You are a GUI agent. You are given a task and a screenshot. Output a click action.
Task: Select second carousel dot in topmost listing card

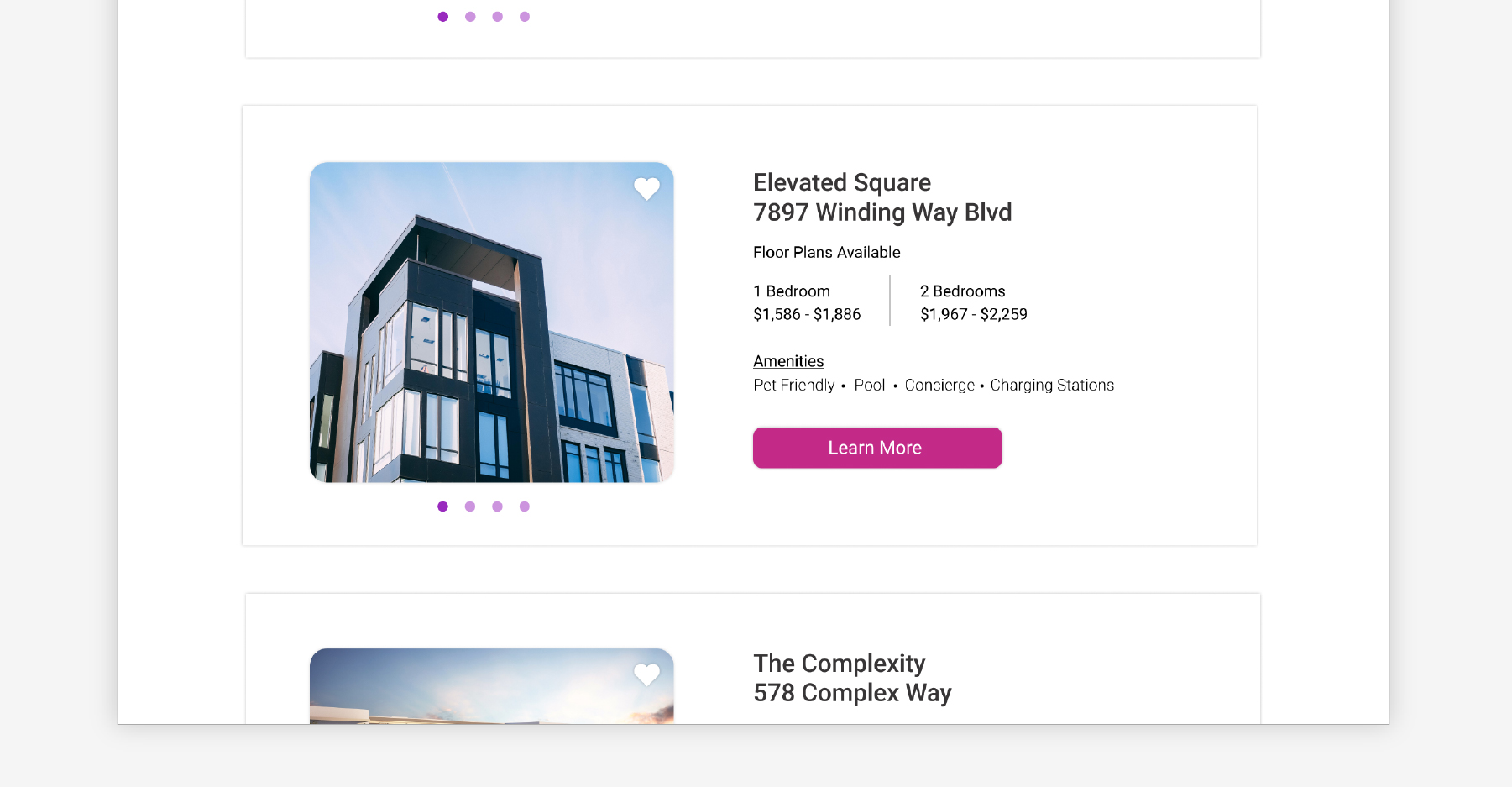470,17
